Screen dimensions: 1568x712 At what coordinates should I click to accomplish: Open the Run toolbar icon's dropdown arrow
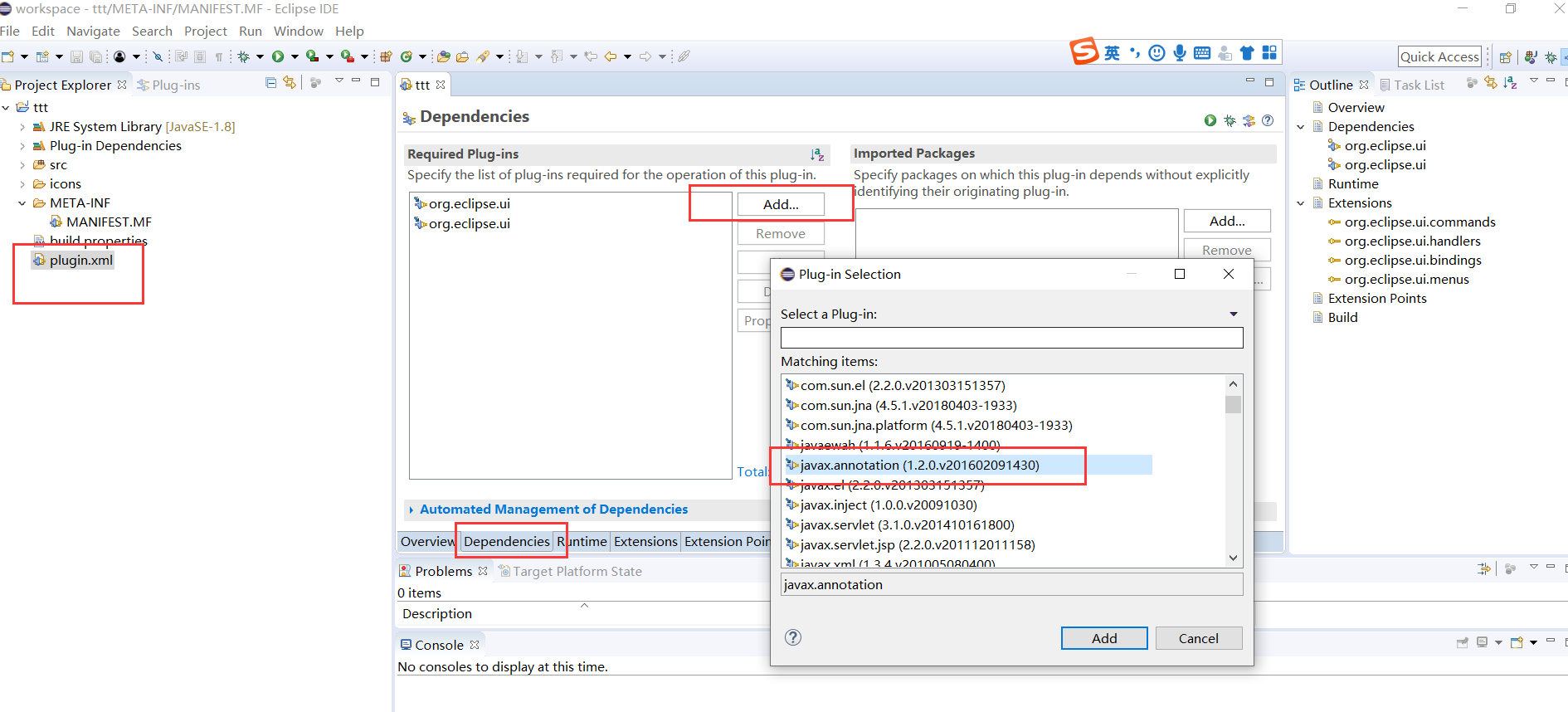tap(295, 56)
